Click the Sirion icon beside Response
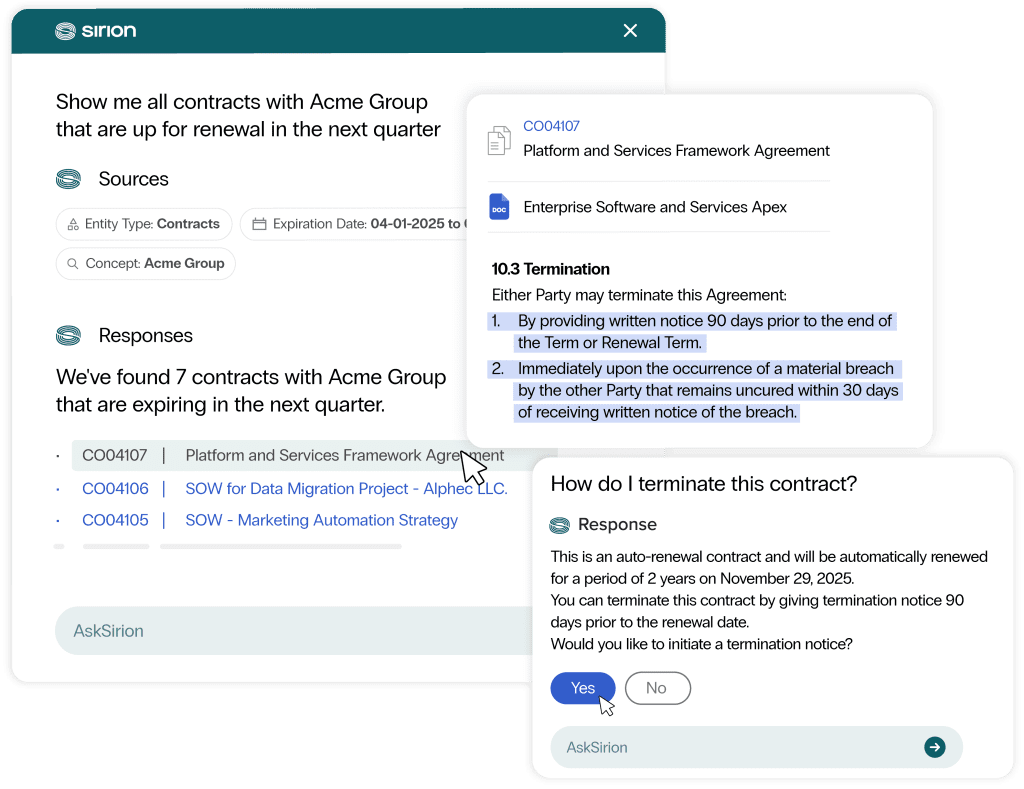This screenshot has height=789, width=1024. (559, 524)
